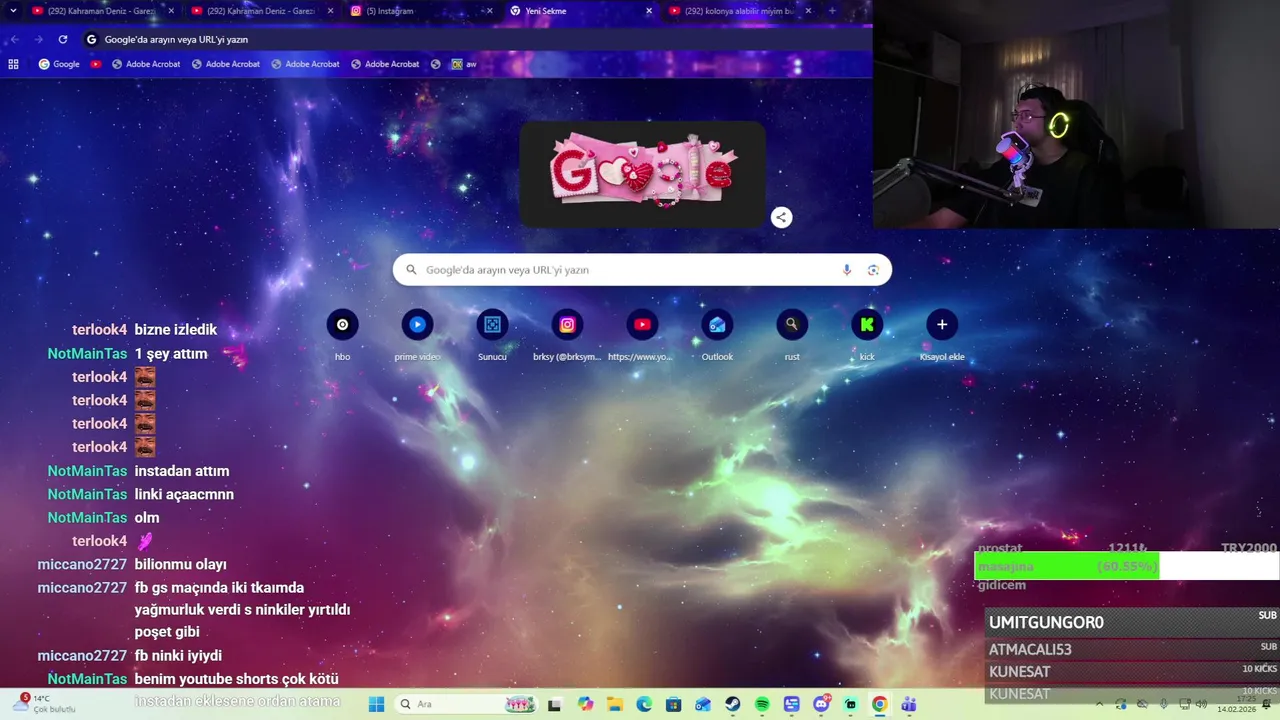Image resolution: width=1280 pixels, height=720 pixels.
Task: Focus the Google search box in the page
Action: [642, 270]
